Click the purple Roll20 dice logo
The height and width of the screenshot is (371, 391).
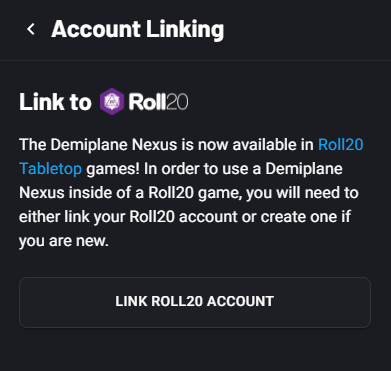tap(112, 102)
